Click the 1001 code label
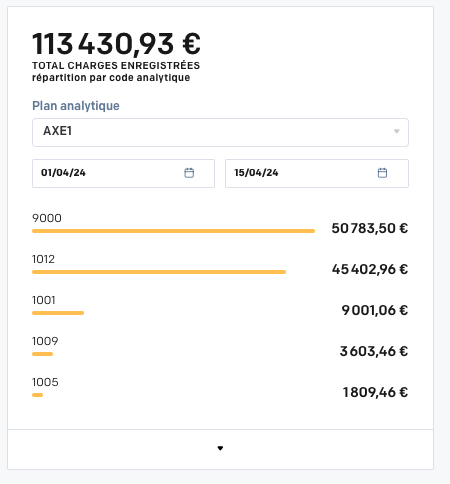The height and width of the screenshot is (484, 450). [44, 300]
